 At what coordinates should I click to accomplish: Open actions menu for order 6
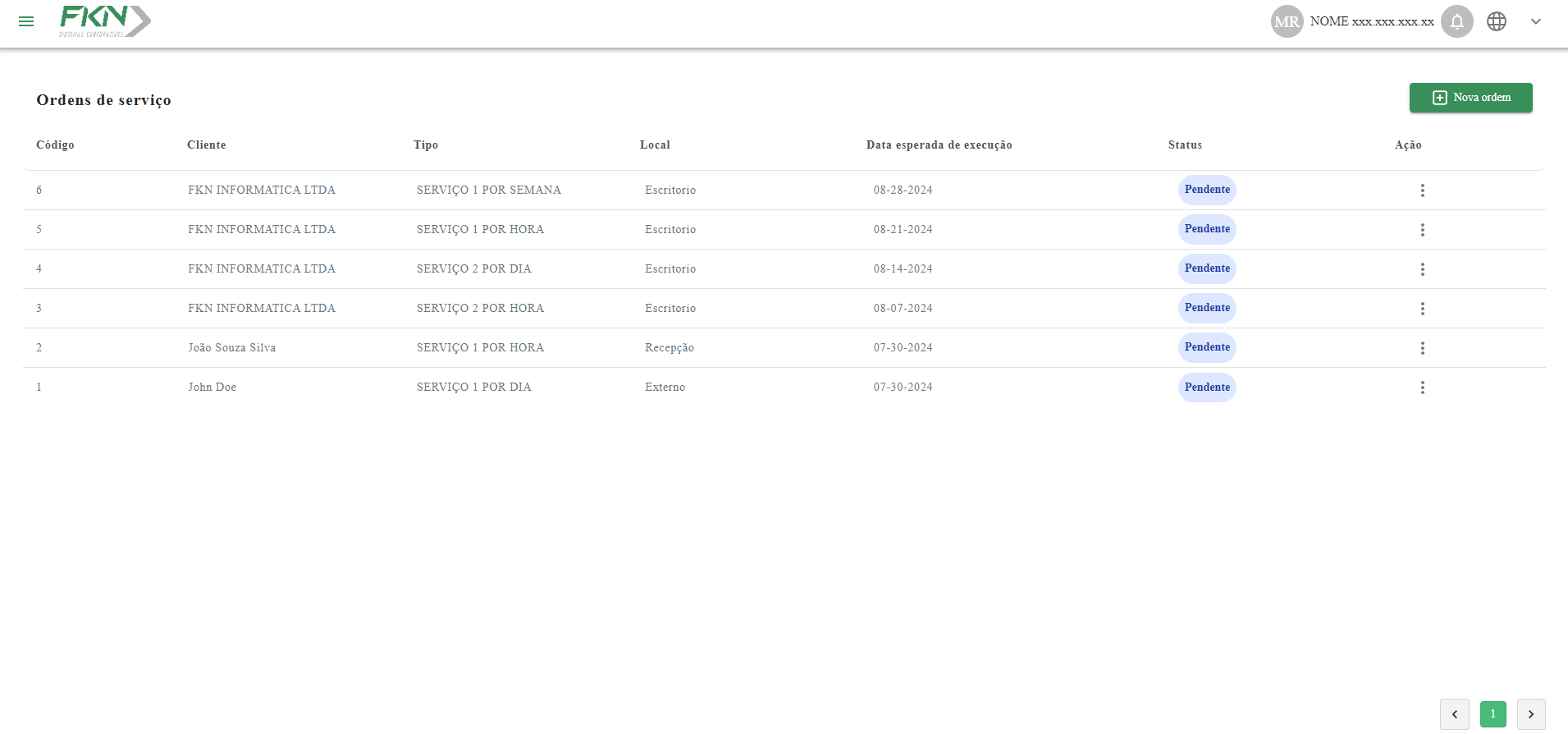coord(1422,190)
